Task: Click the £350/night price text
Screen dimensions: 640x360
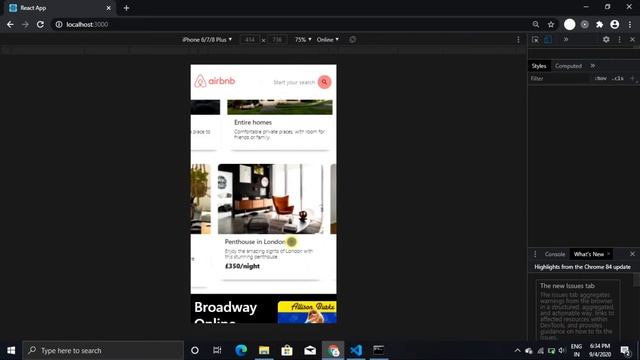Action: [x=242, y=266]
